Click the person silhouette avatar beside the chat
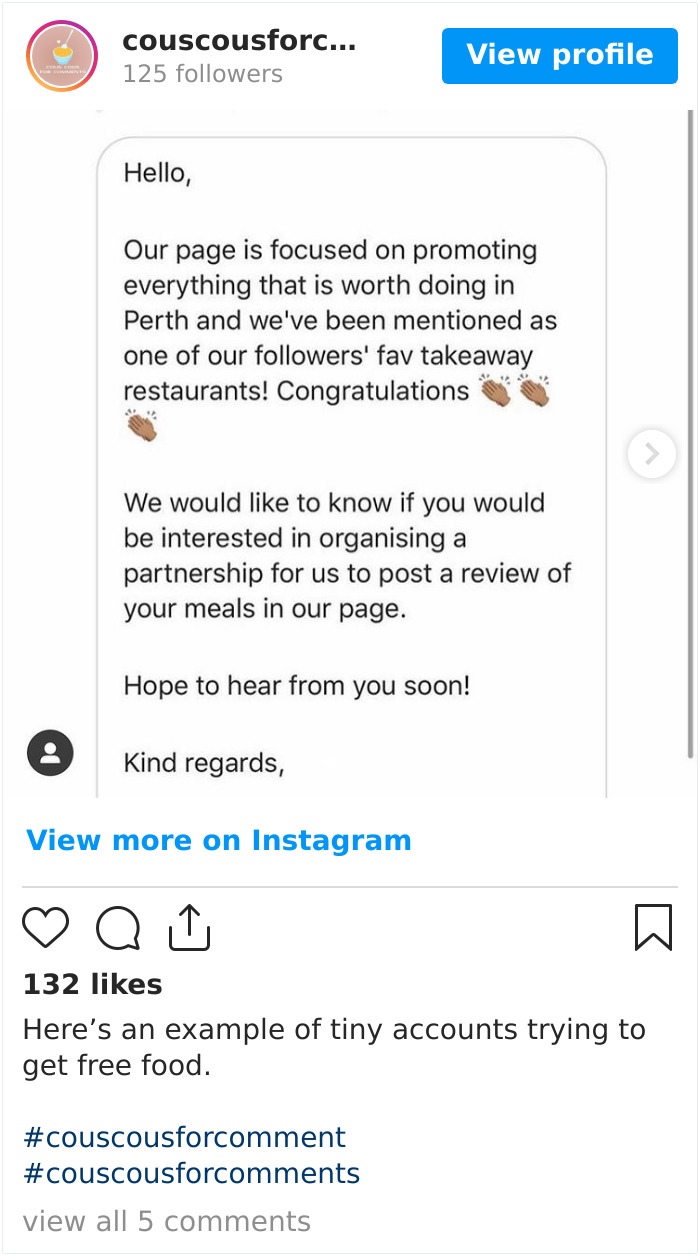Screen dimensions: 700x1256 point(51,753)
